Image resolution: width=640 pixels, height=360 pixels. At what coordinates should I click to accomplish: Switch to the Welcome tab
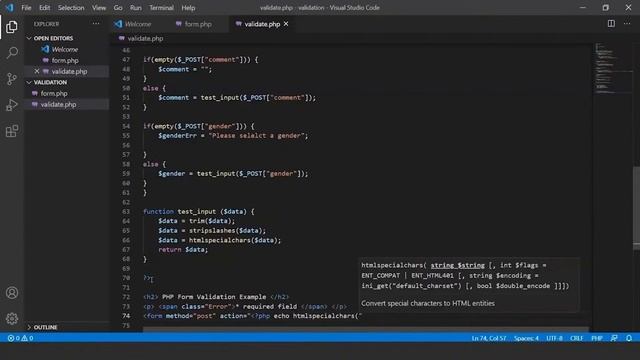pyautogui.click(x=138, y=24)
